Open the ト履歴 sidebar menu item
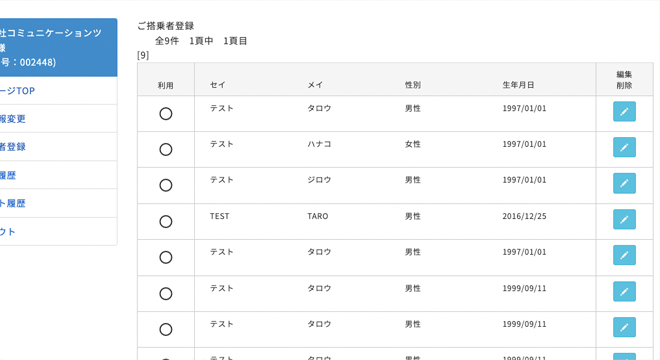660x360 pixels. [13, 203]
